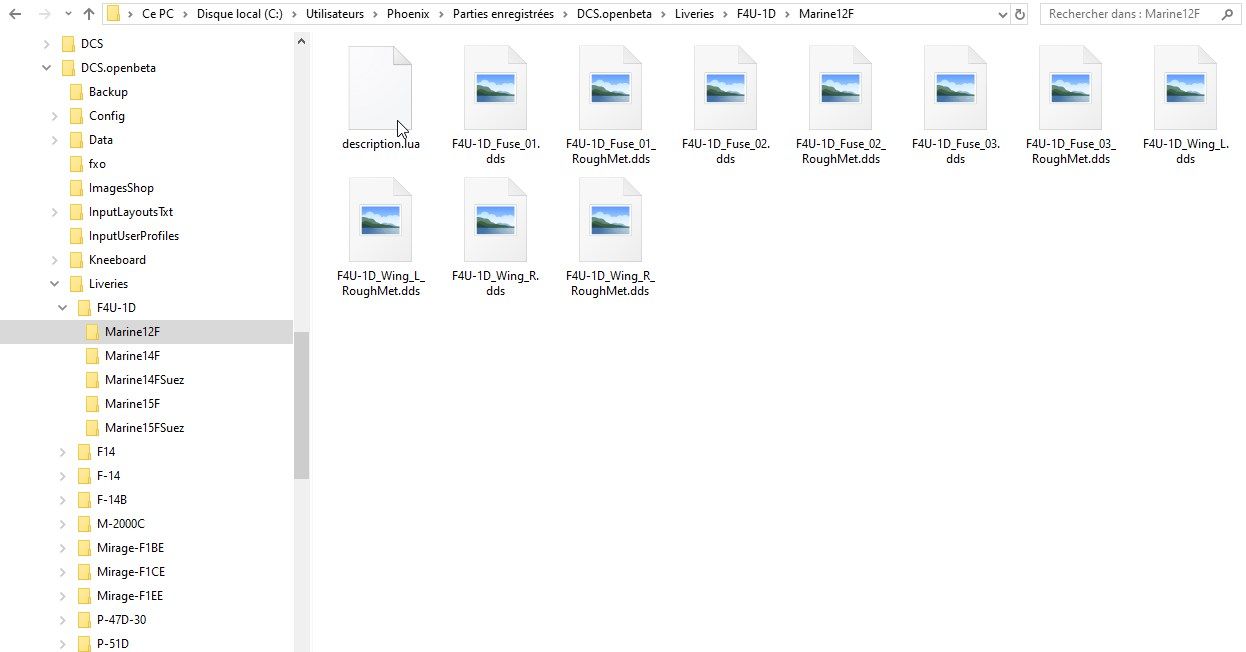
Task: Select Marine15FSuez folder in tree
Action: (x=144, y=428)
